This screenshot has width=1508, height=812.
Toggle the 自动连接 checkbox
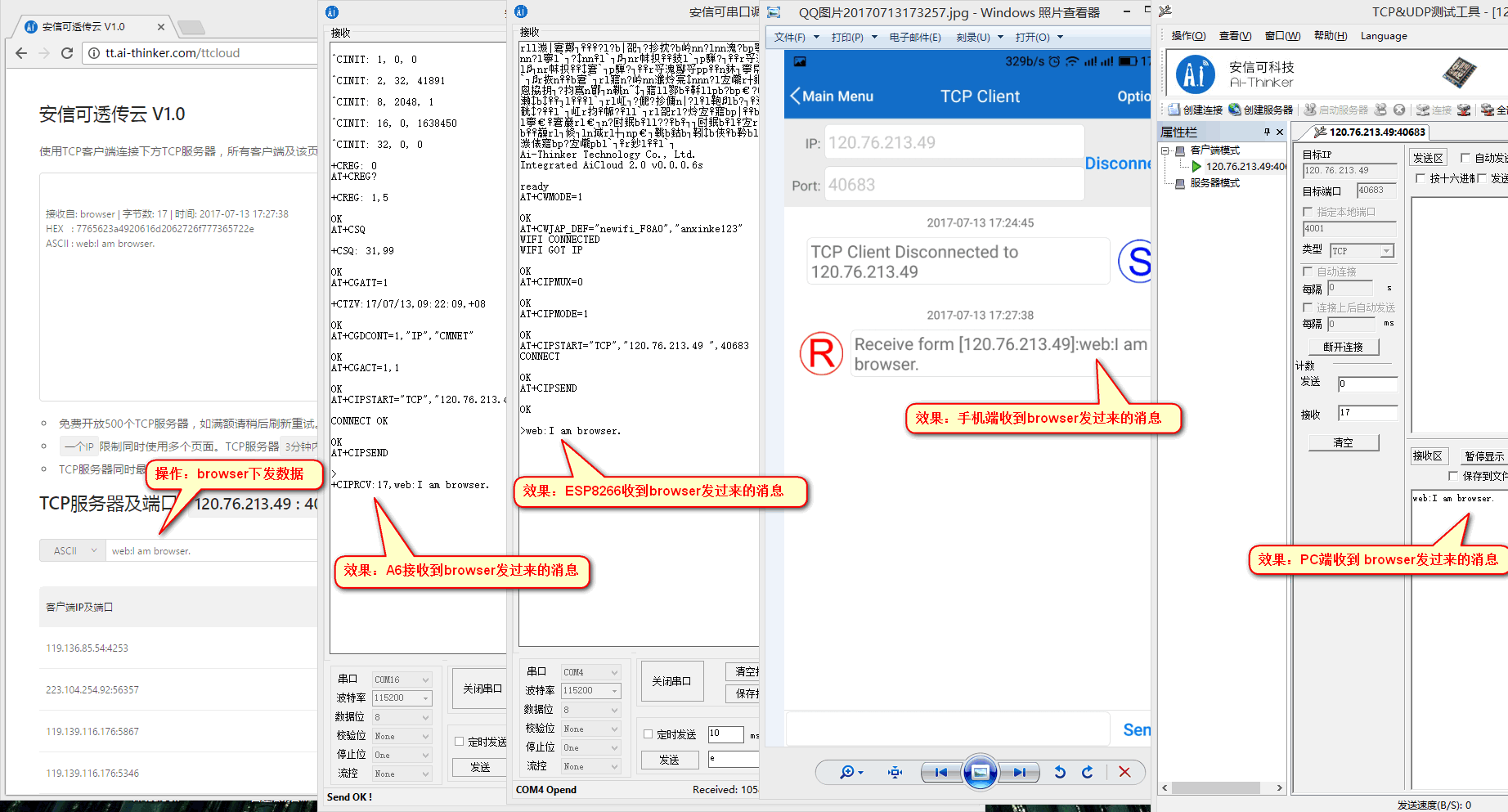1308,271
